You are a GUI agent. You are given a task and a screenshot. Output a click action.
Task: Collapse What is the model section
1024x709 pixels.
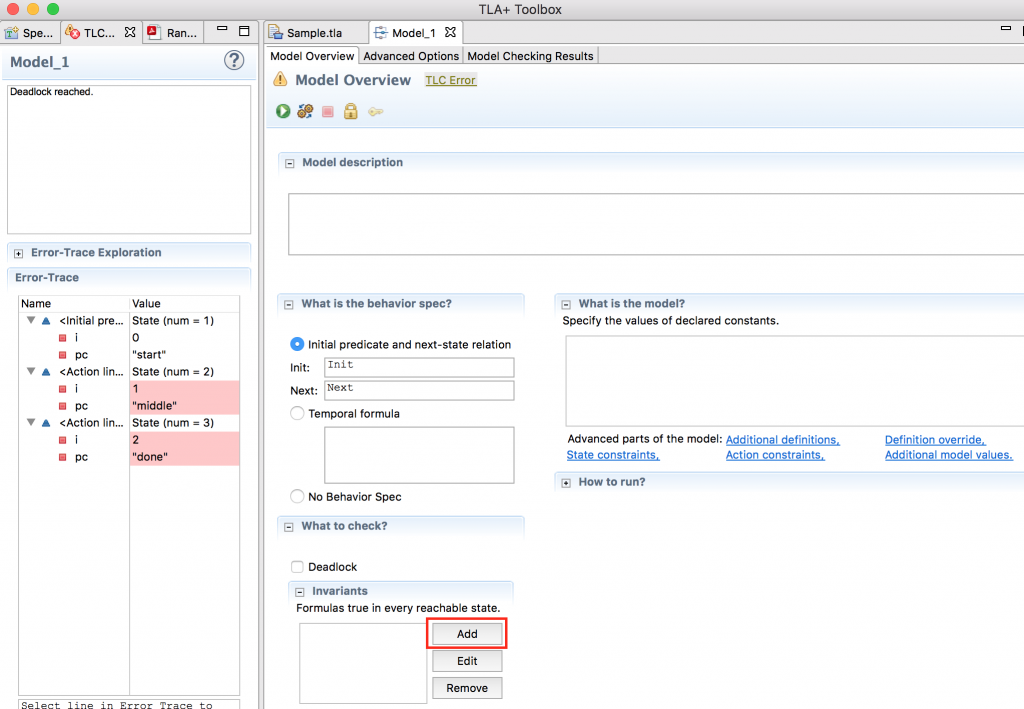pos(566,304)
